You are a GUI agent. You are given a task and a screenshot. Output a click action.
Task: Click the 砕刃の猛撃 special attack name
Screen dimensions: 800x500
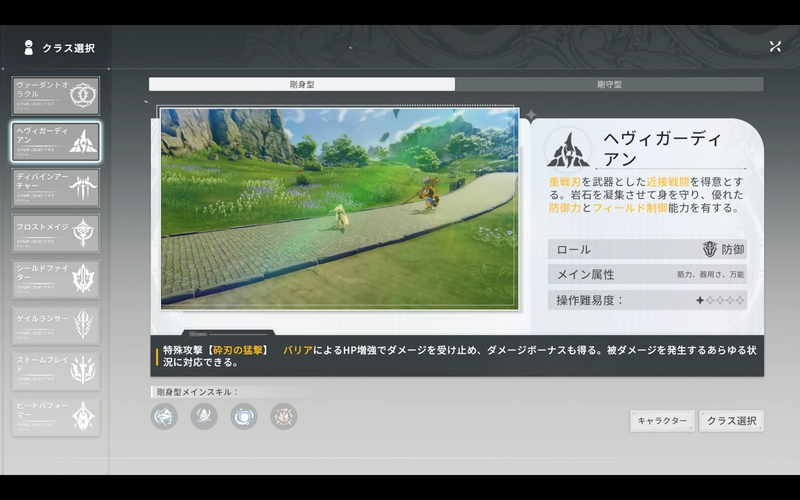(x=238, y=350)
